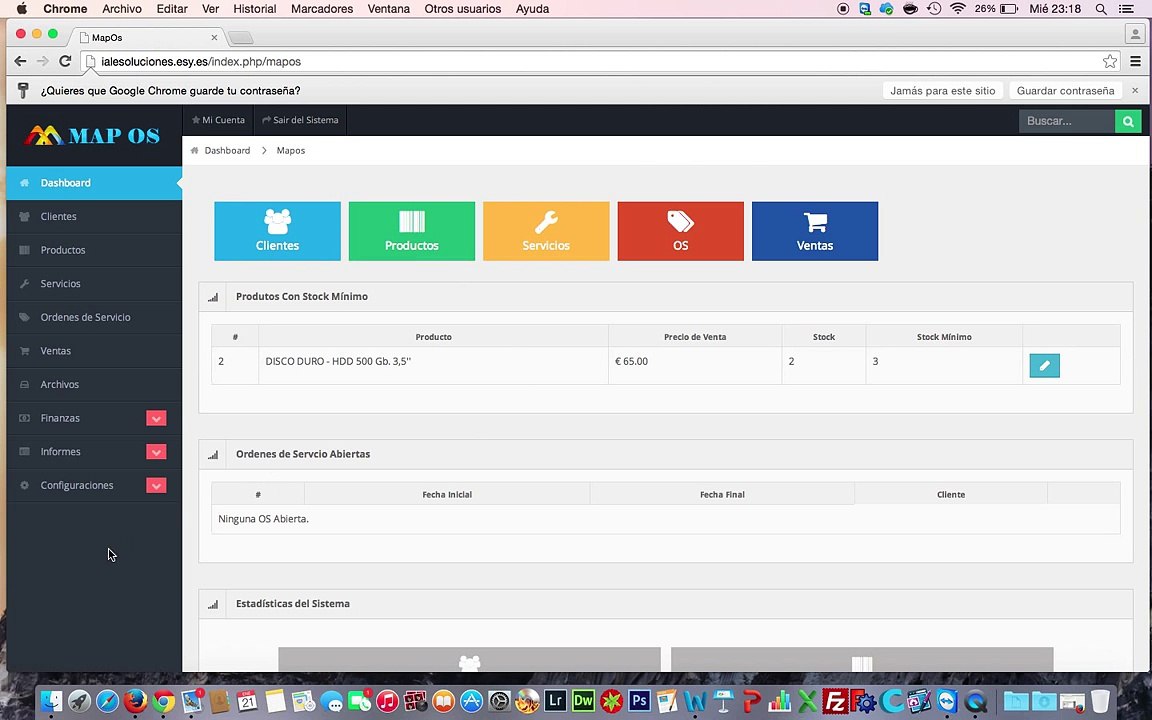The image size is (1152, 720).
Task: Select the MapOs browser tab
Action: 147,37
